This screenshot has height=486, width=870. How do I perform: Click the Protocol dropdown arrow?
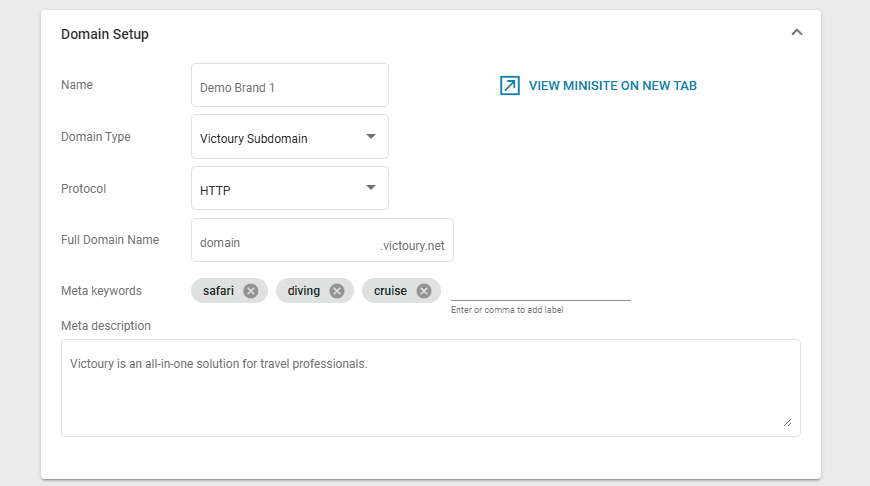click(x=370, y=187)
